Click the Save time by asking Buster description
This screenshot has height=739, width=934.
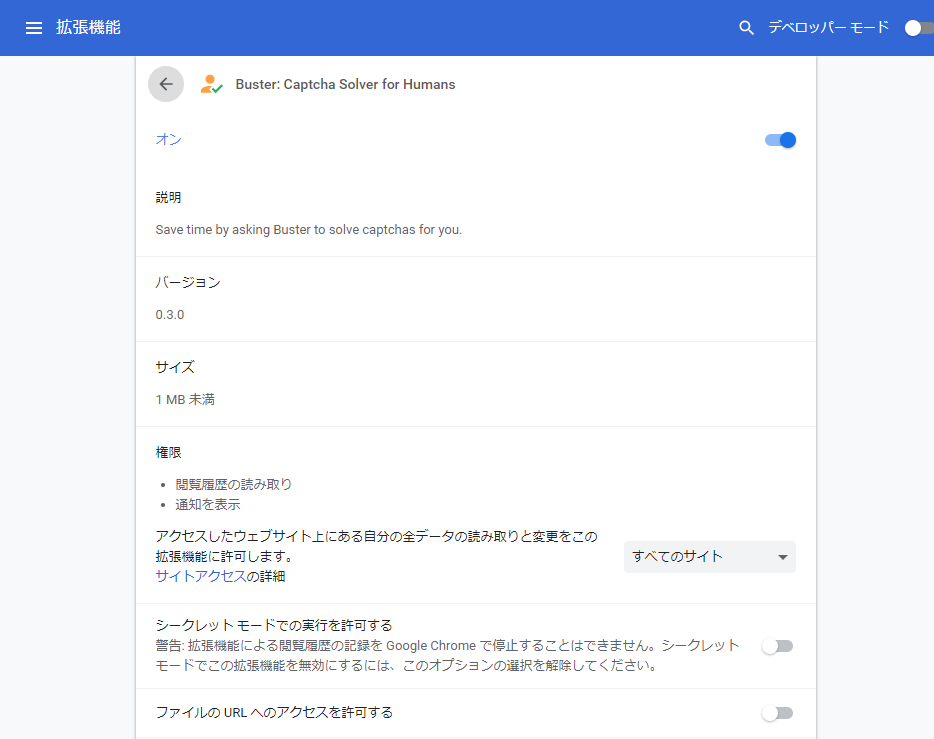309,230
